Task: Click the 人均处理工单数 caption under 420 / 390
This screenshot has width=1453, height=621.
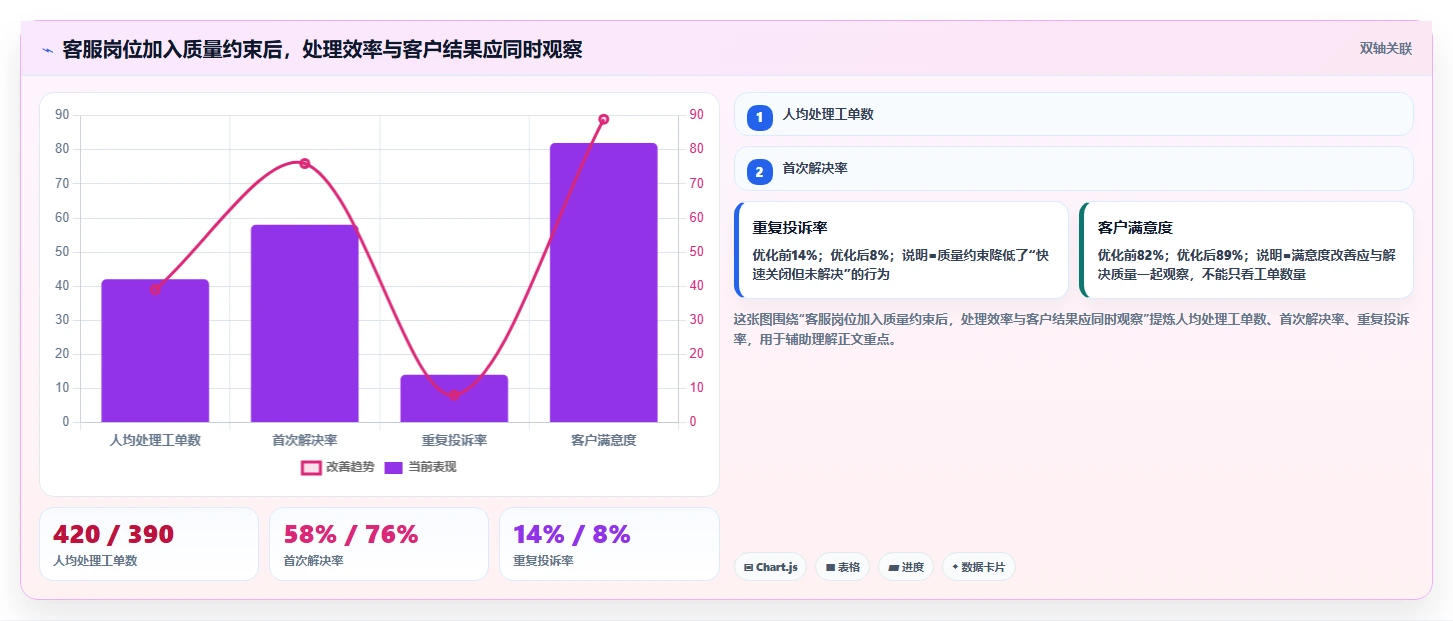Action: click(95, 561)
